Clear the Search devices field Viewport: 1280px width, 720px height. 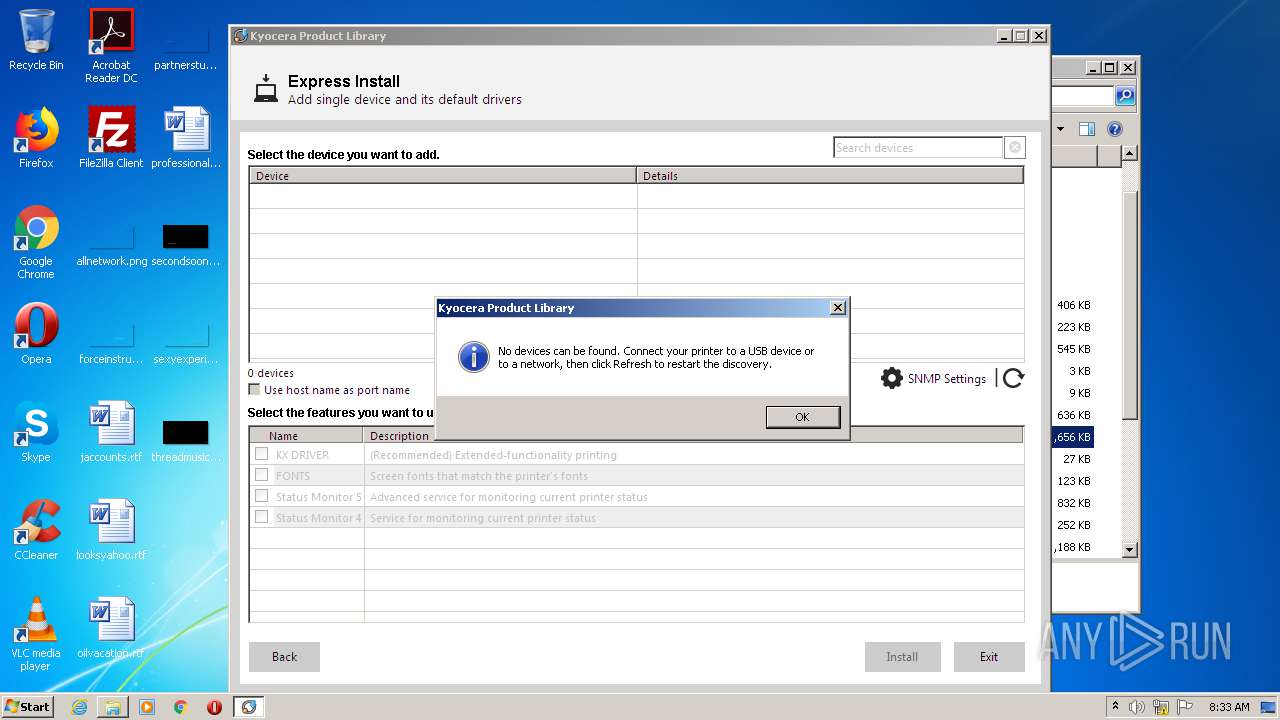[1015, 148]
